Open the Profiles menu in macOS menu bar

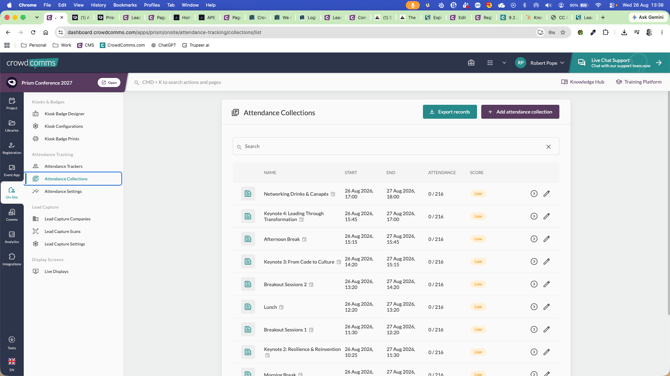click(x=152, y=5)
